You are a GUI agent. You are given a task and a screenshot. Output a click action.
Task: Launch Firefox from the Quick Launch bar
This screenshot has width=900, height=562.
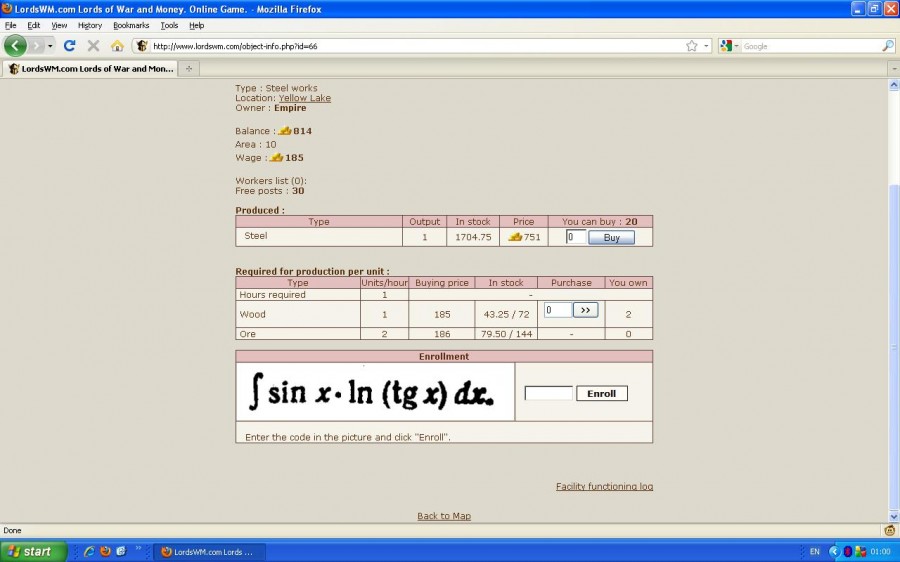[105, 551]
